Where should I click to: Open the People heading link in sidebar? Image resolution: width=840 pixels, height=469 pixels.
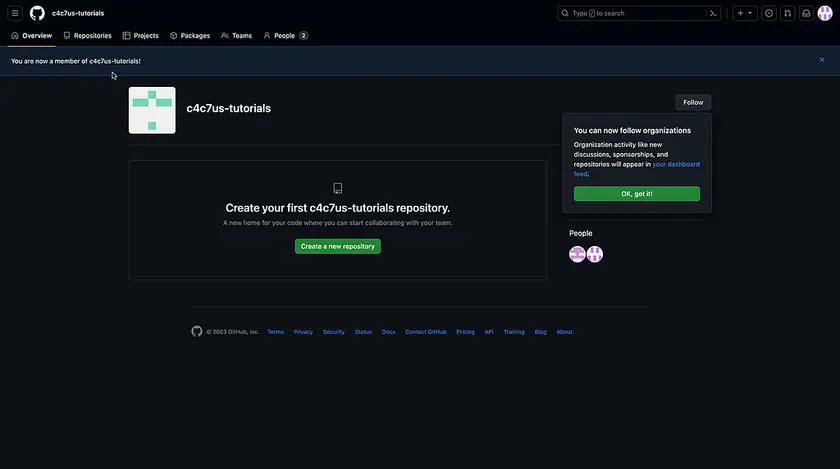point(580,233)
